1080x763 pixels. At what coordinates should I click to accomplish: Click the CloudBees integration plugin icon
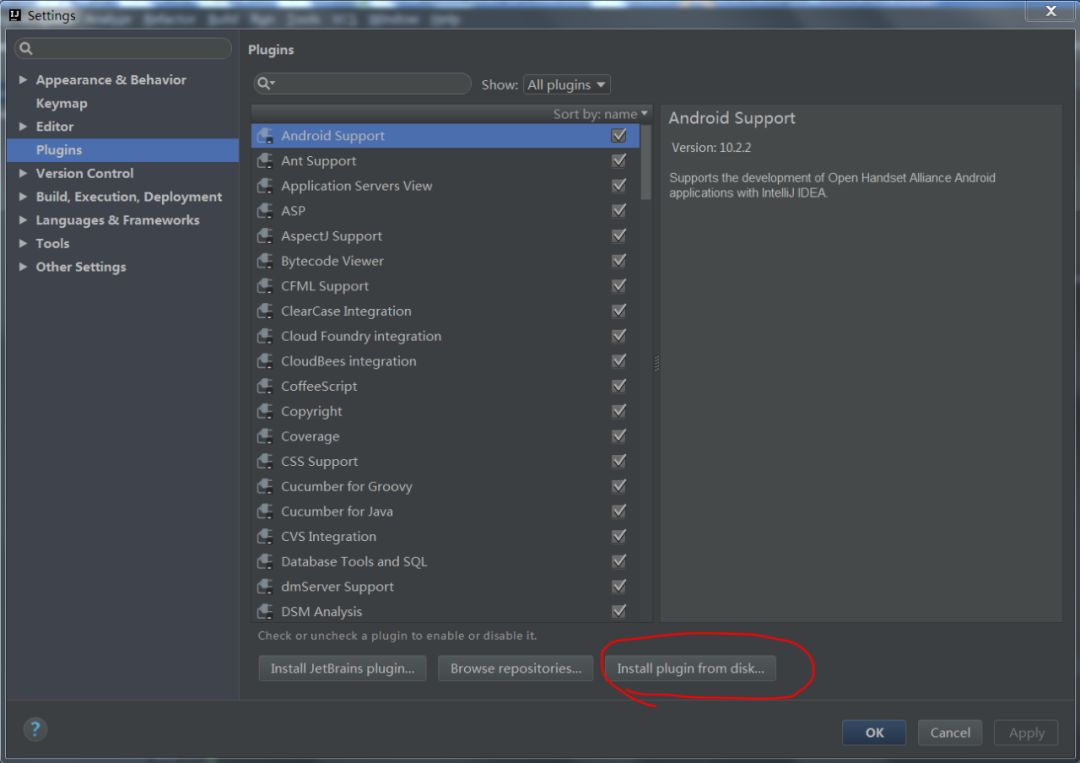coord(264,361)
